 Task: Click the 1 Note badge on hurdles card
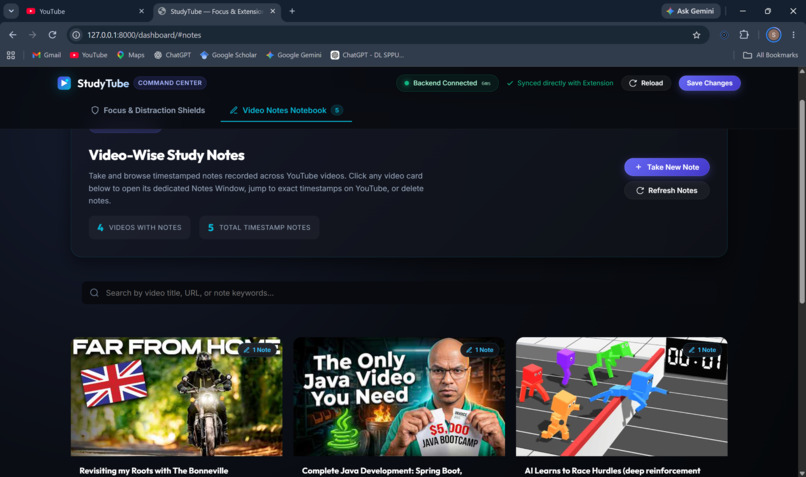tap(703, 350)
